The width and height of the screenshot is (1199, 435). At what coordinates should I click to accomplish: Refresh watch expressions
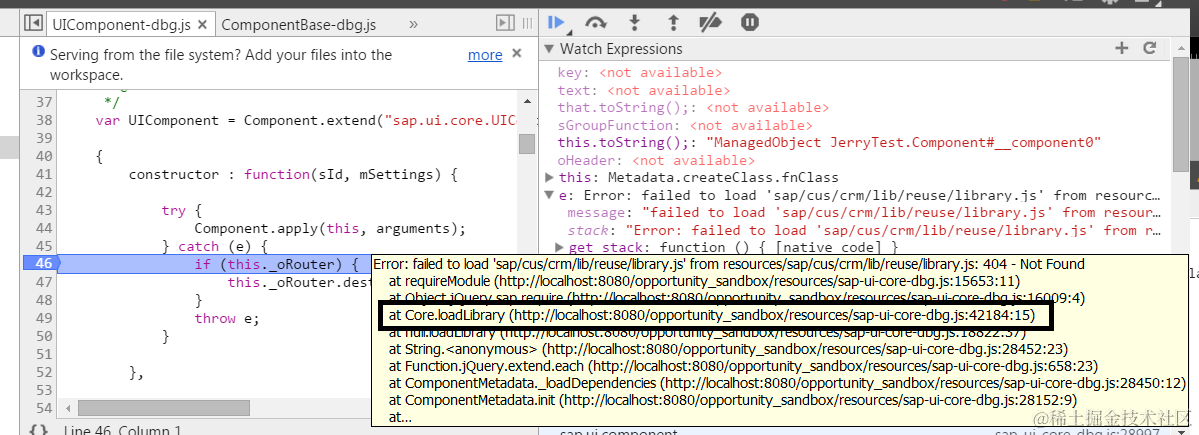click(1149, 48)
